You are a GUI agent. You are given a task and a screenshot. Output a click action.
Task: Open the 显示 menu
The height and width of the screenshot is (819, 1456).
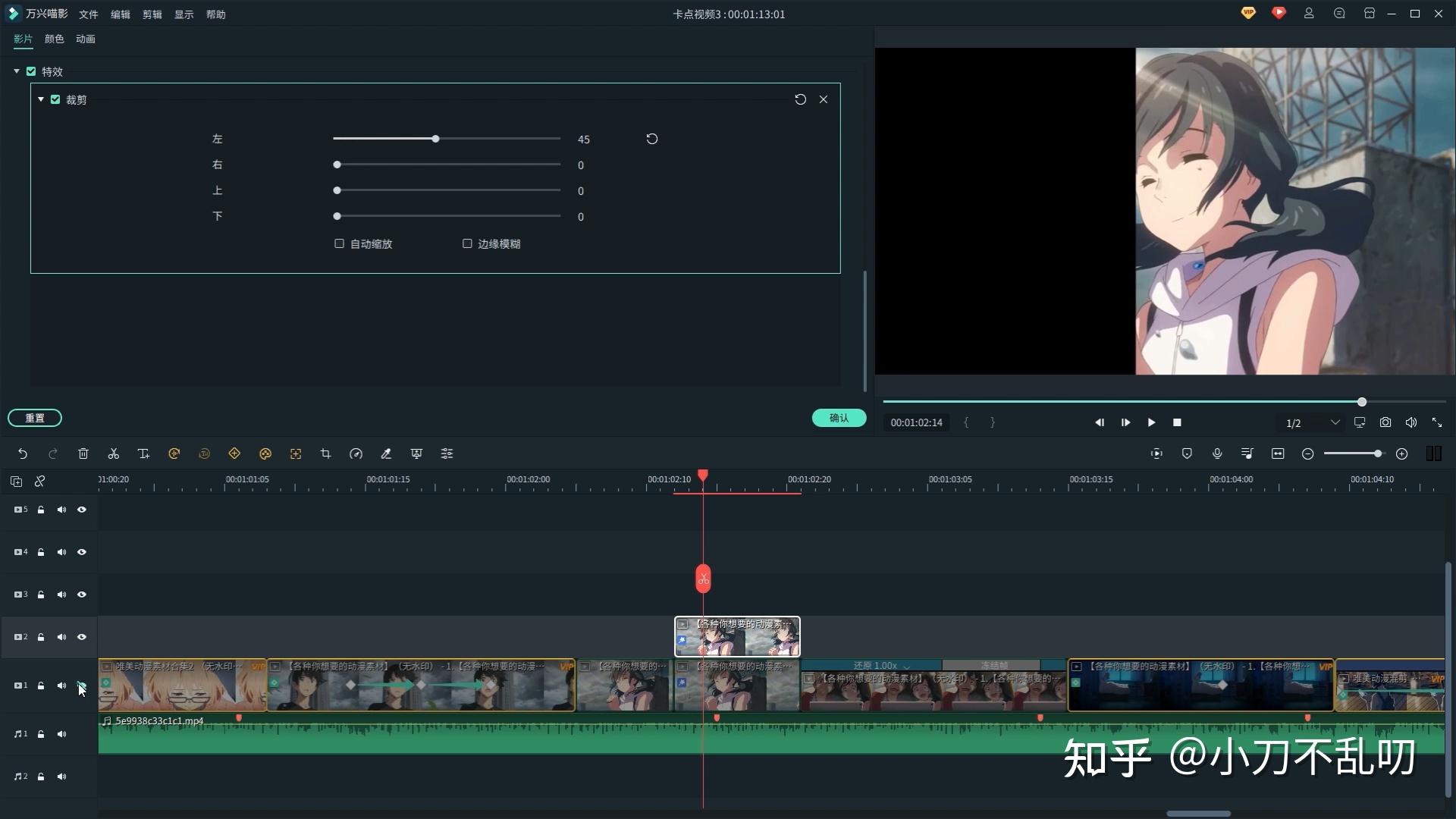click(184, 14)
